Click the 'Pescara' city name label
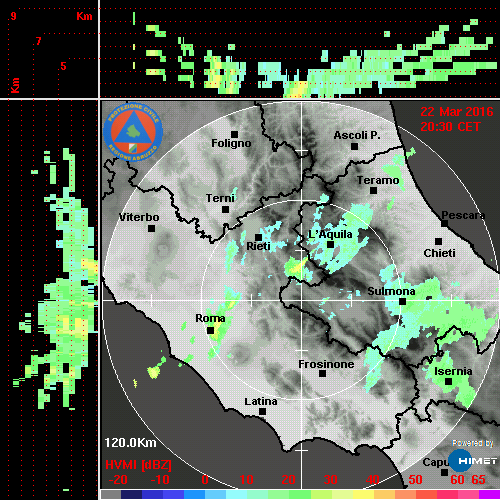This screenshot has width=500, height=500. pos(464,215)
